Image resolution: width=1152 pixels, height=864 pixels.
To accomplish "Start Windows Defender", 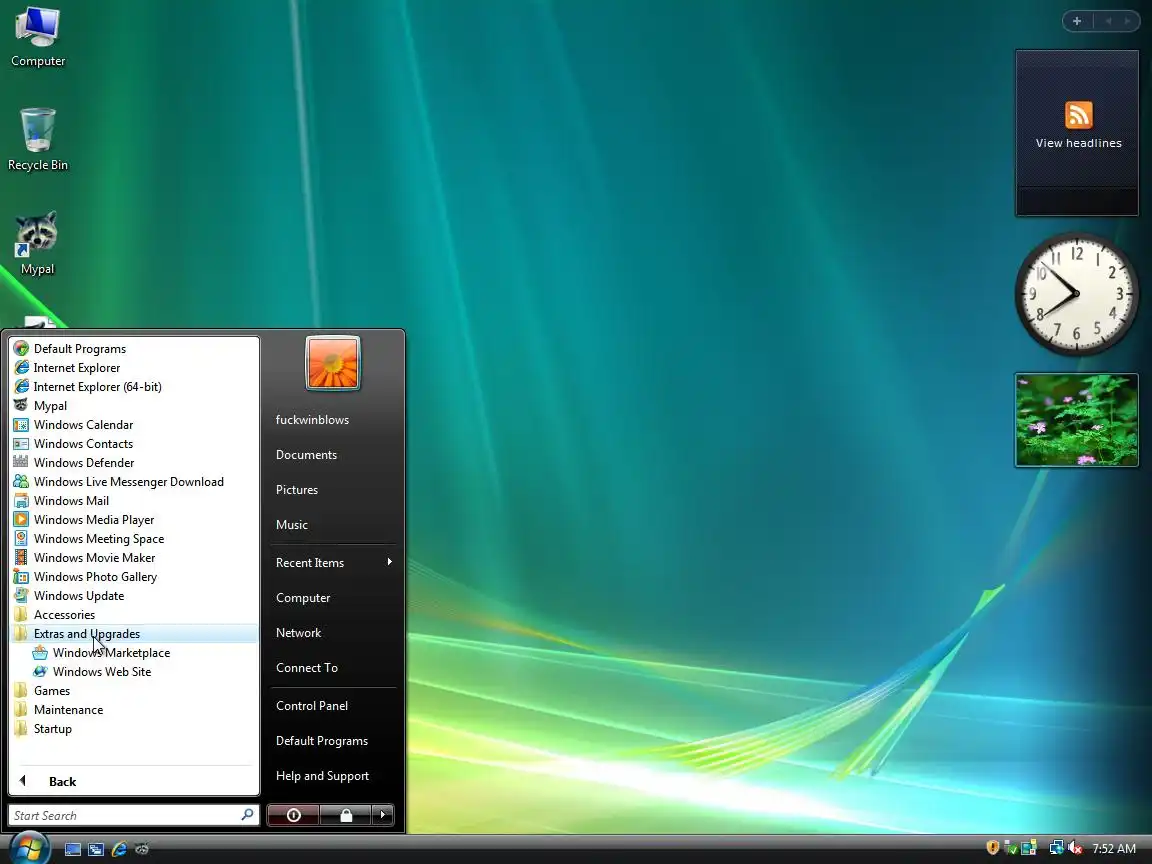I will click(x=134, y=463).
